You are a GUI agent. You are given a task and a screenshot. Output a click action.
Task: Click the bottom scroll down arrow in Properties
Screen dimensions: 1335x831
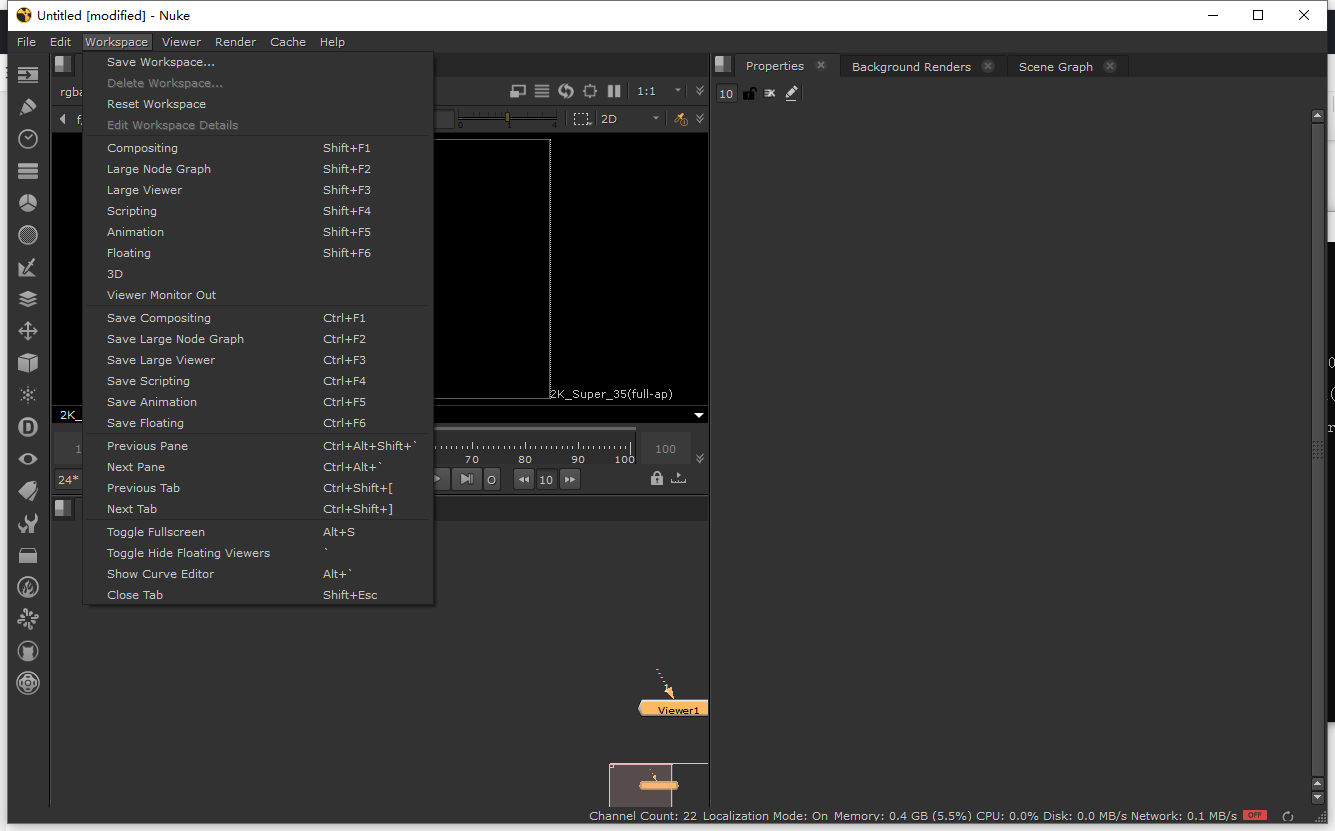click(x=1318, y=797)
